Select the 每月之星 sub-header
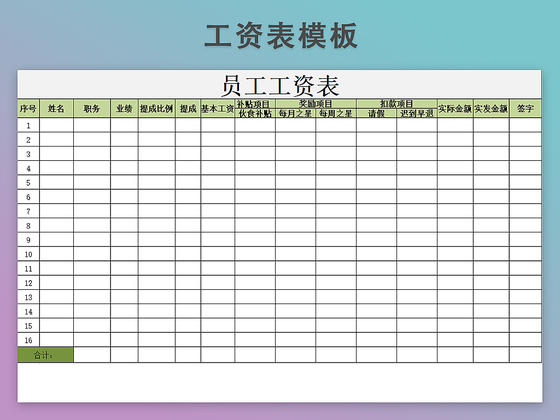Screen dimensions: 560x420 pyautogui.click(x=295, y=113)
